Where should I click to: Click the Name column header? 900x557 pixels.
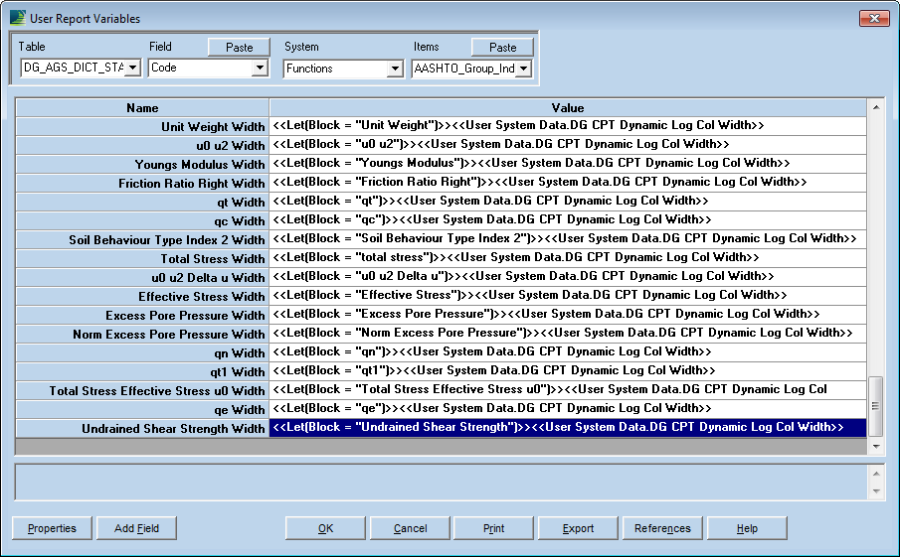click(142, 108)
